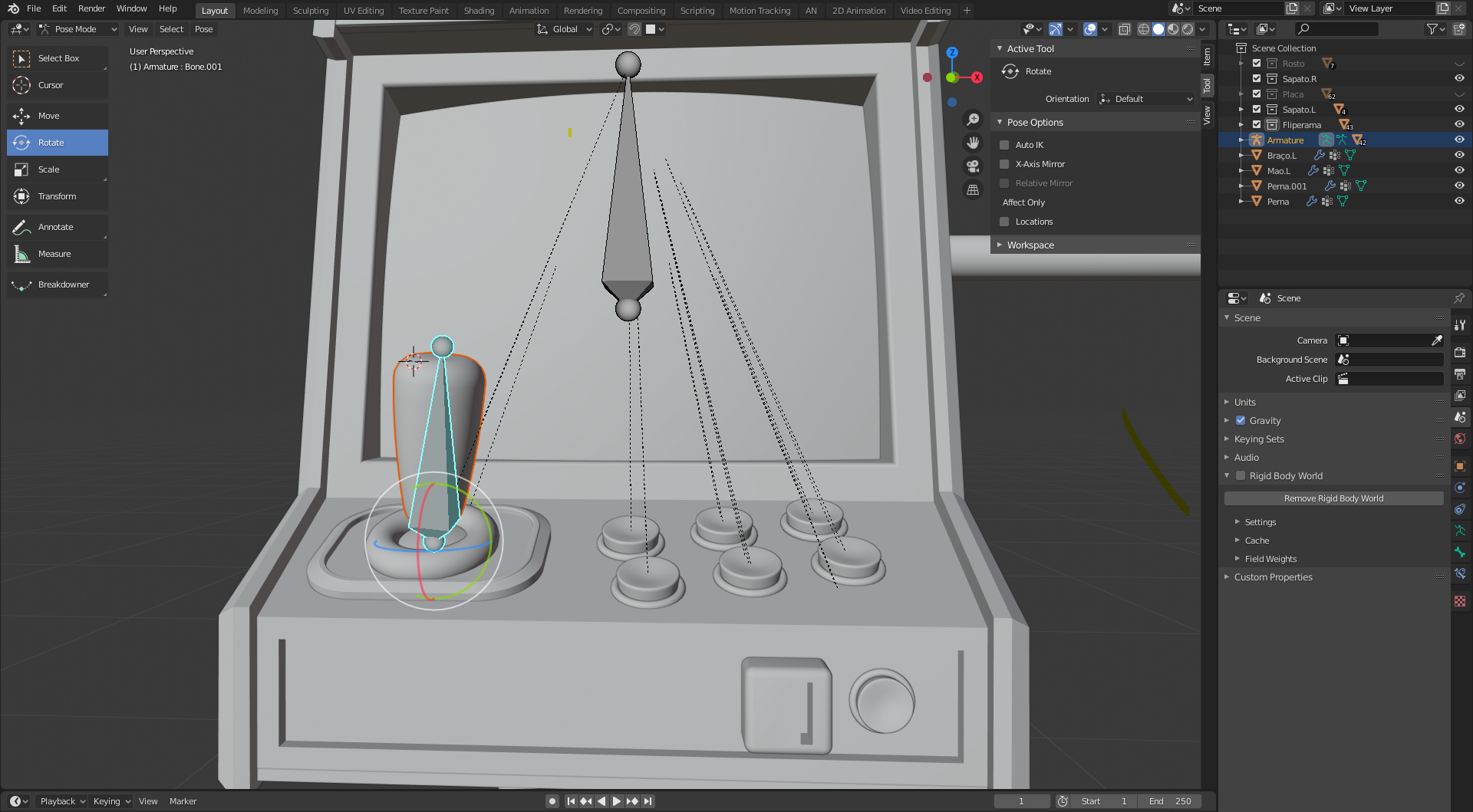The image size is (1473, 812).
Task: Toggle visibility of Perna object
Action: point(1459,201)
